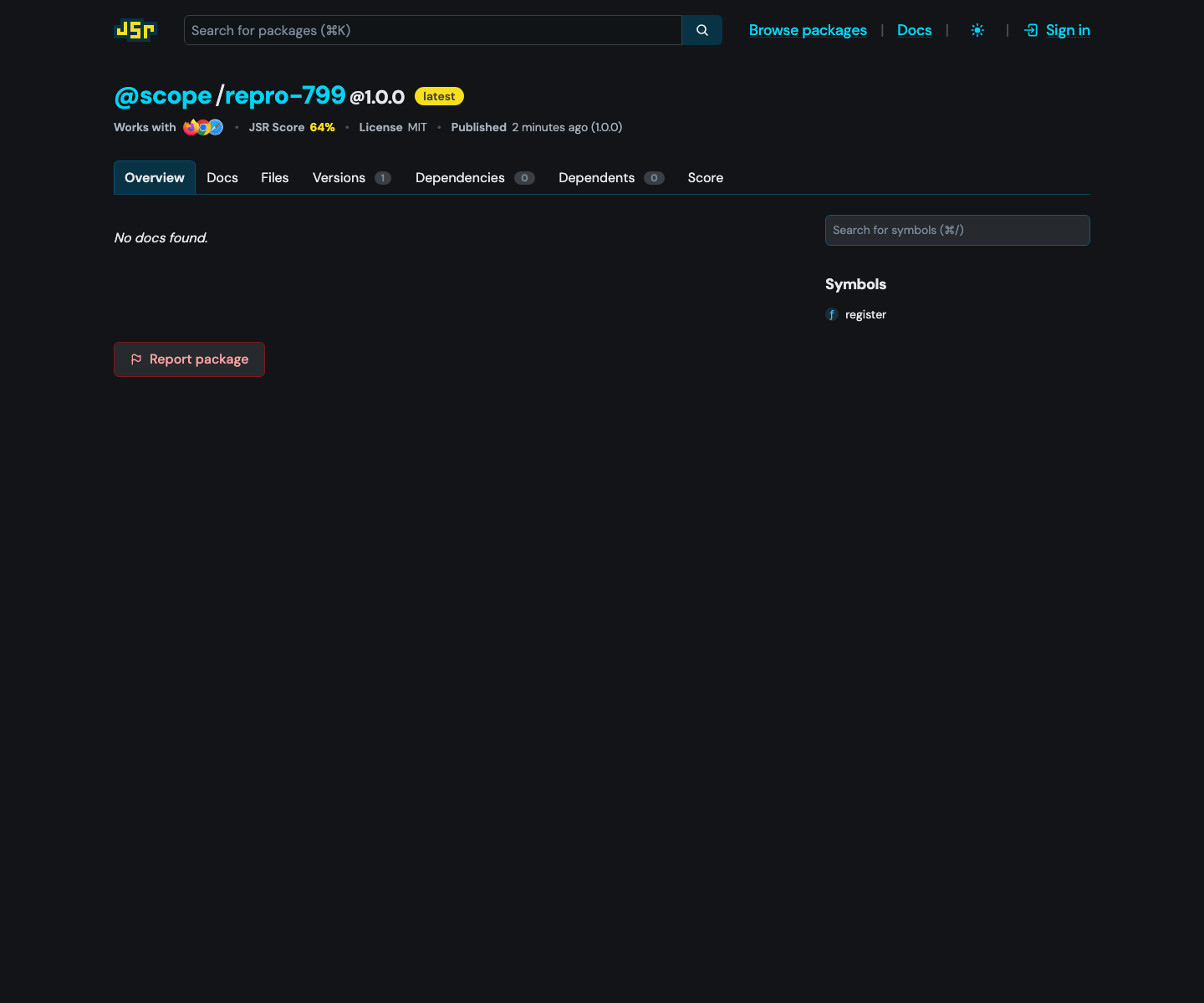Click the @1.0.0 version text
1204x1003 pixels.
point(377,97)
